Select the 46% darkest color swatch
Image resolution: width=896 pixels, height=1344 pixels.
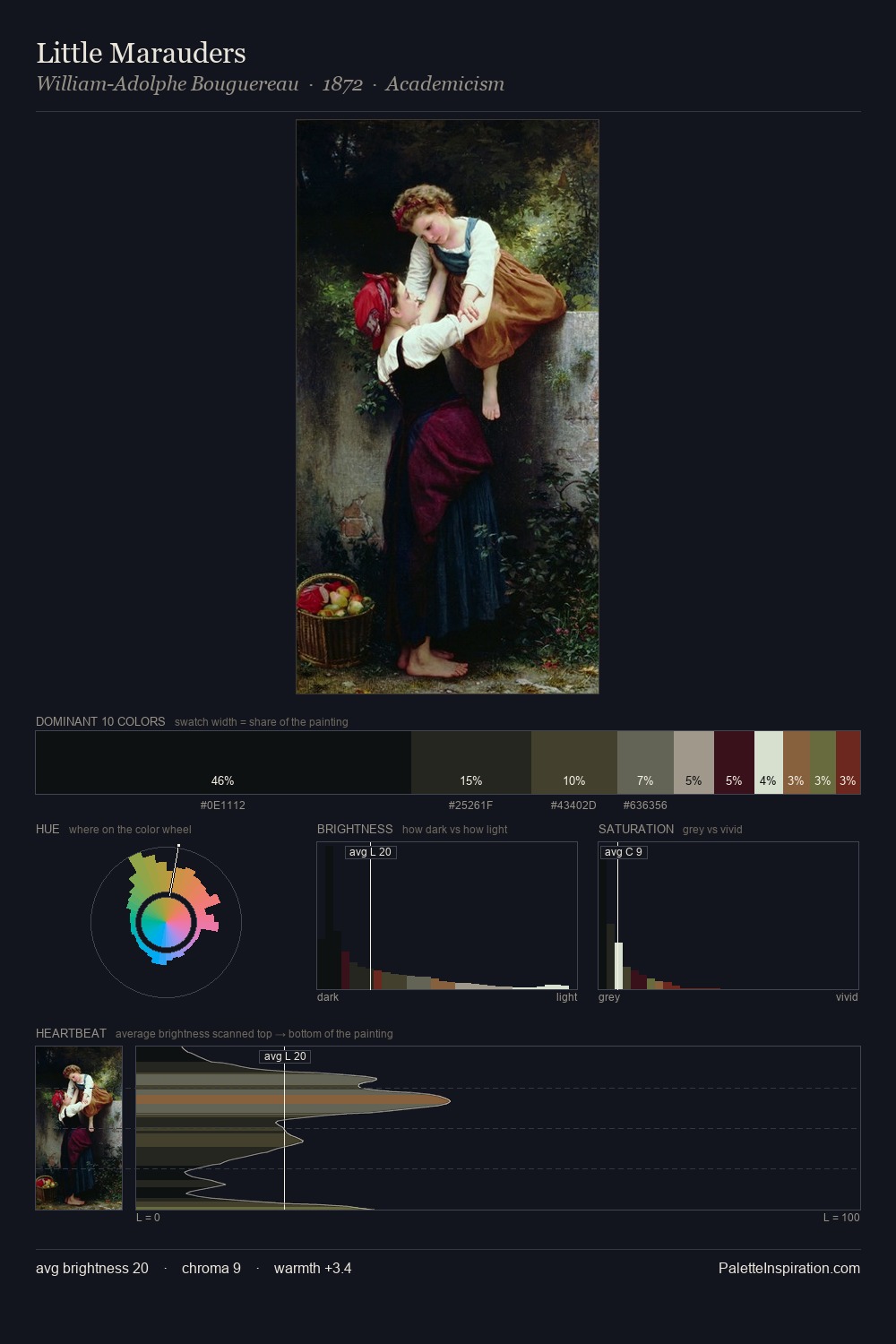pos(223,762)
